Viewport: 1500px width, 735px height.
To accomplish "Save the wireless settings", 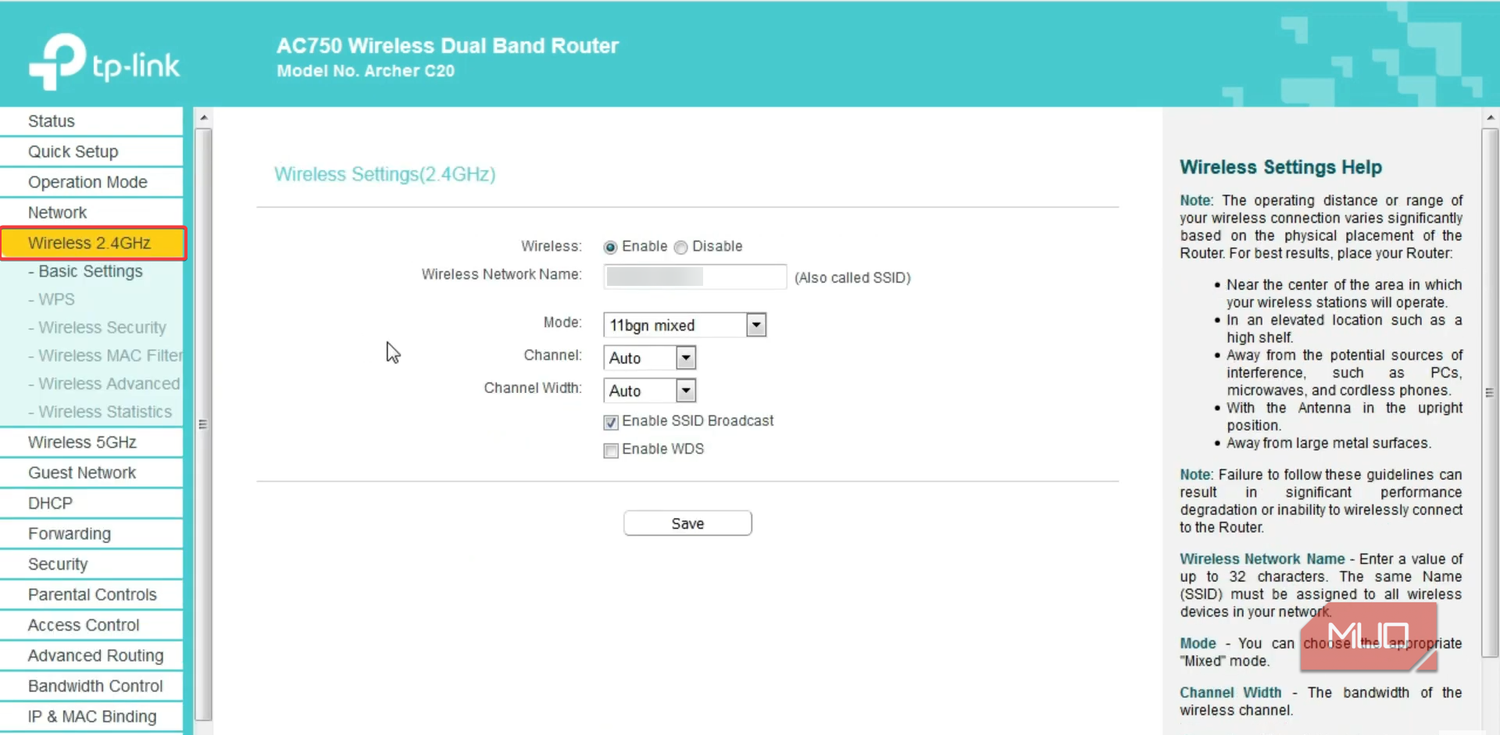I will pyautogui.click(x=688, y=523).
